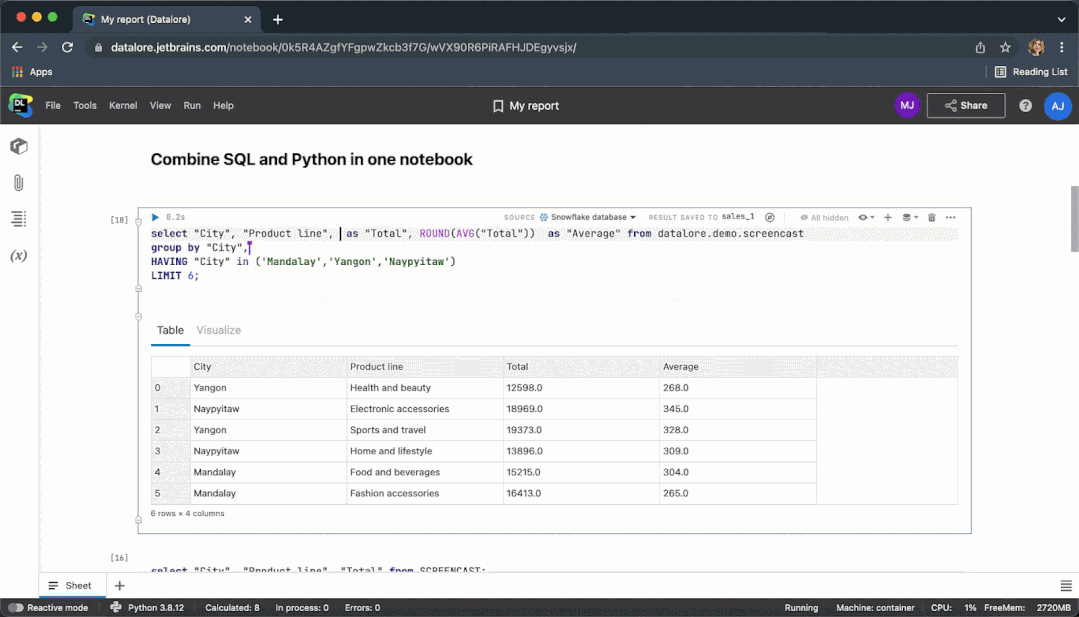1079x617 pixels.
Task: Open the Table of contents sidebar icon
Action: click(18, 219)
